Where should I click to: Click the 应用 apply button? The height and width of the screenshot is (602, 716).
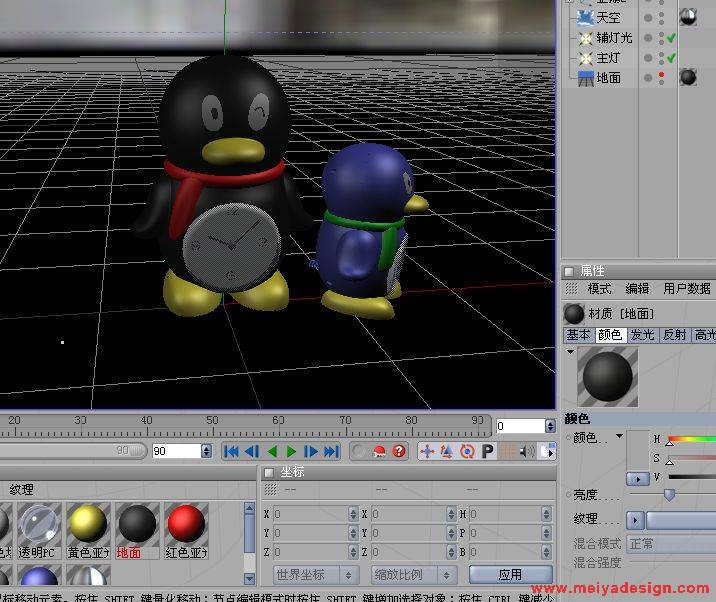click(510, 575)
